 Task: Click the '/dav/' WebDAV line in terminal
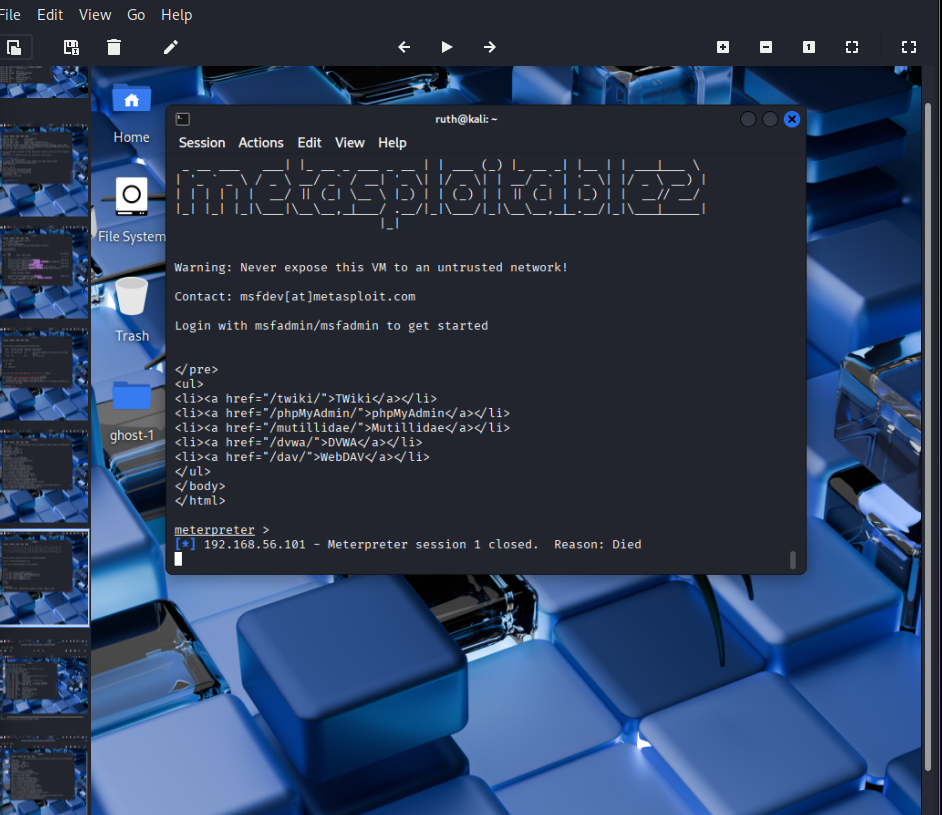click(x=302, y=457)
